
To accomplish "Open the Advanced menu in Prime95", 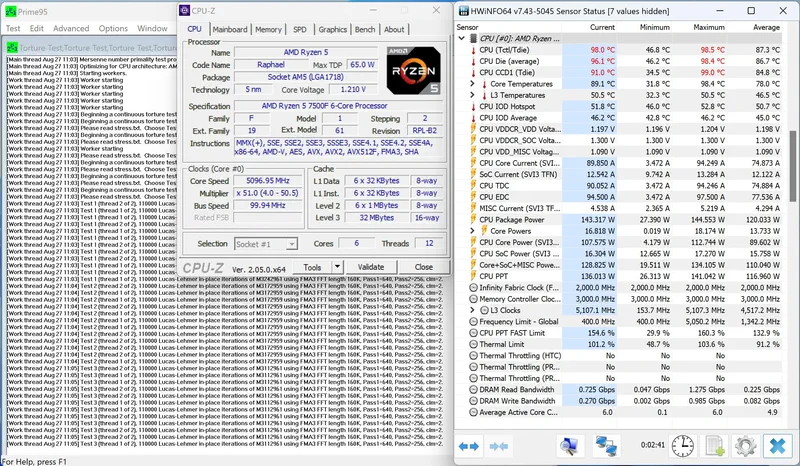I will click(71, 29).
